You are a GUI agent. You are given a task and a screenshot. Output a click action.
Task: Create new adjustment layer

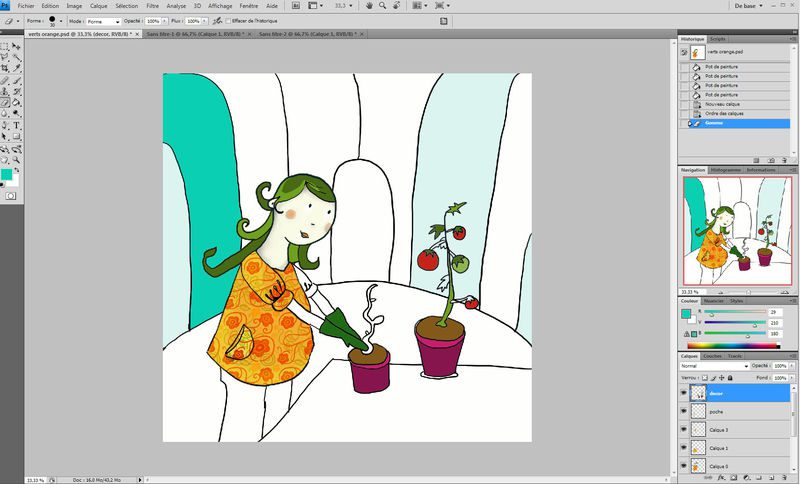[x=746, y=478]
